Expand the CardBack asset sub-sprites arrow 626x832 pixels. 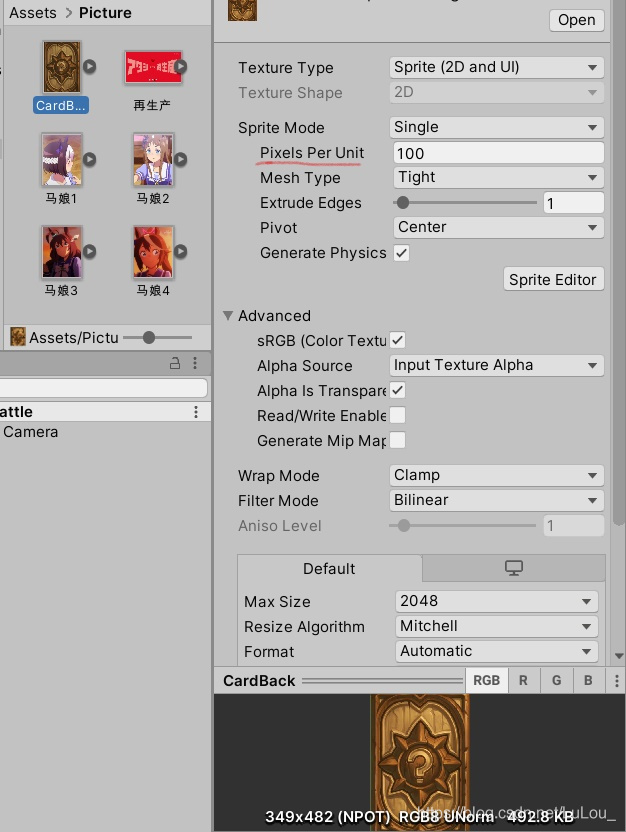click(90, 66)
